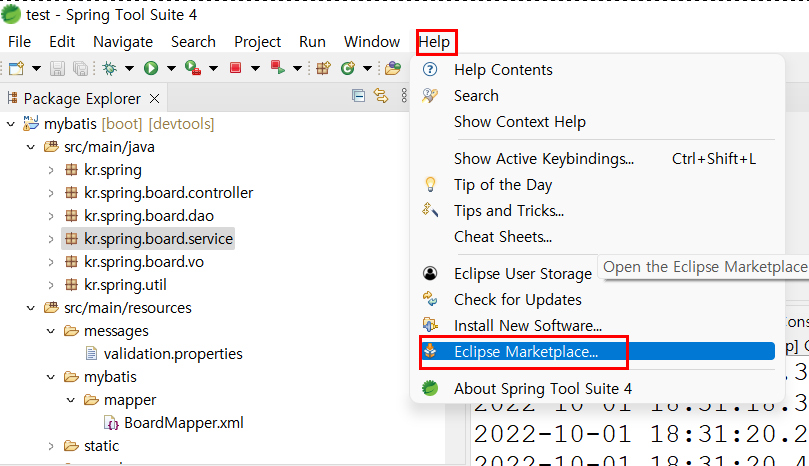Open the Run menu
809x466 pixels.
pos(312,42)
